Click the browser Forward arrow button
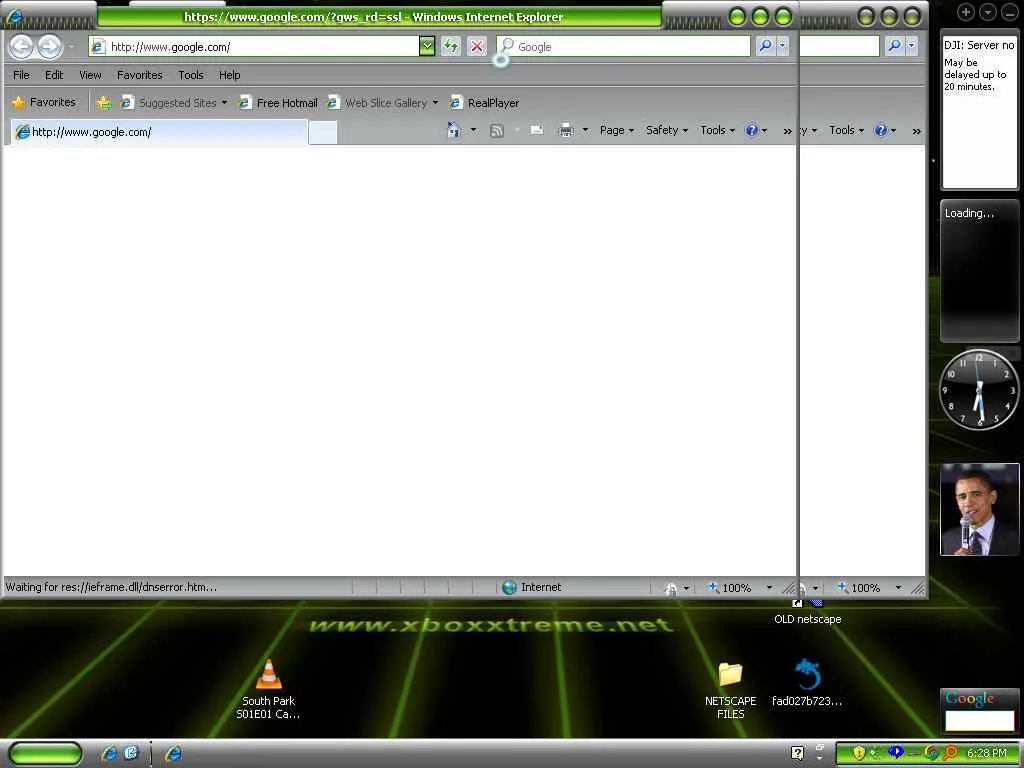The width and height of the screenshot is (1024, 768). (50, 46)
